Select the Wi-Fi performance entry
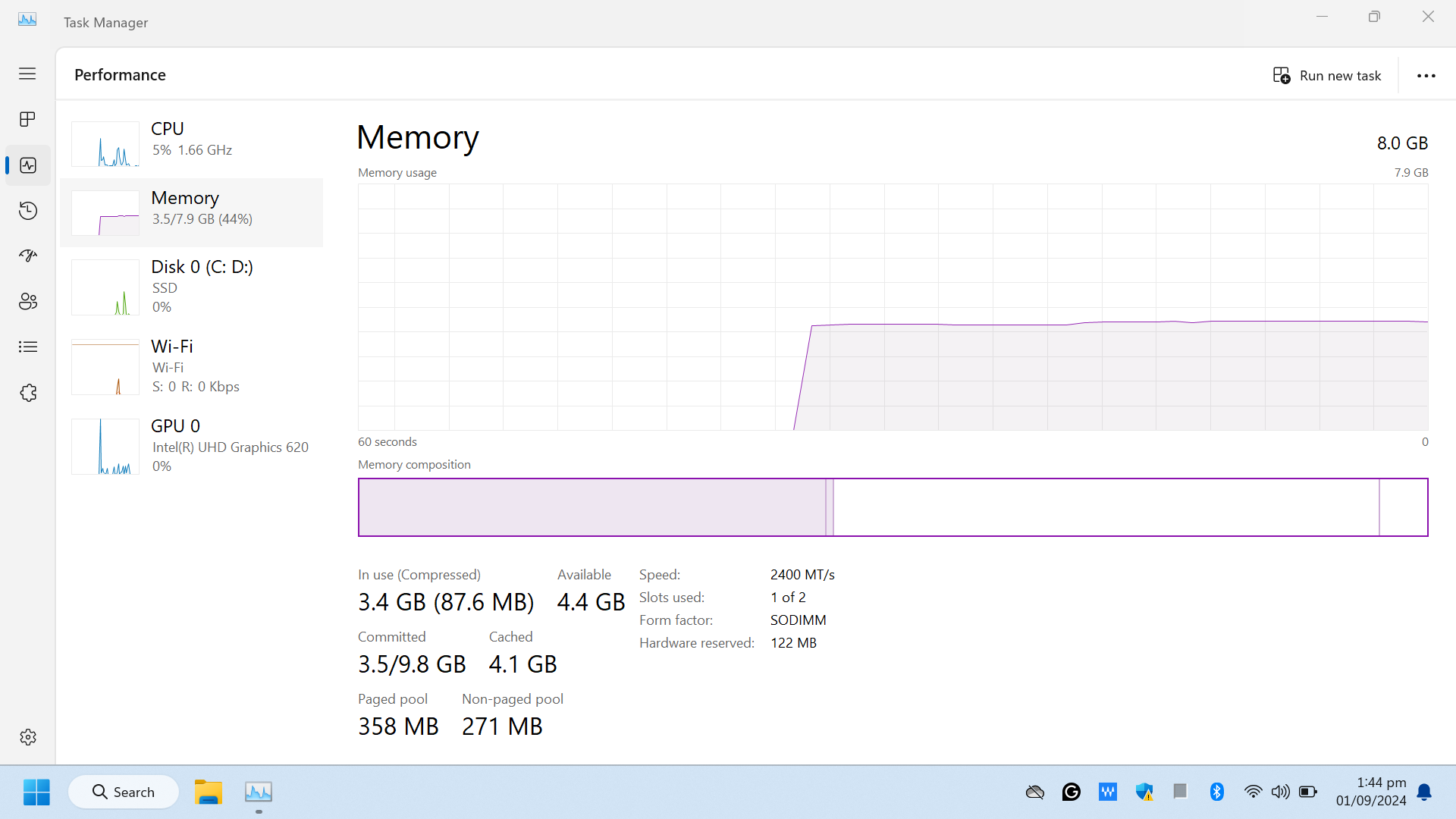The image size is (1456, 819). [192, 366]
